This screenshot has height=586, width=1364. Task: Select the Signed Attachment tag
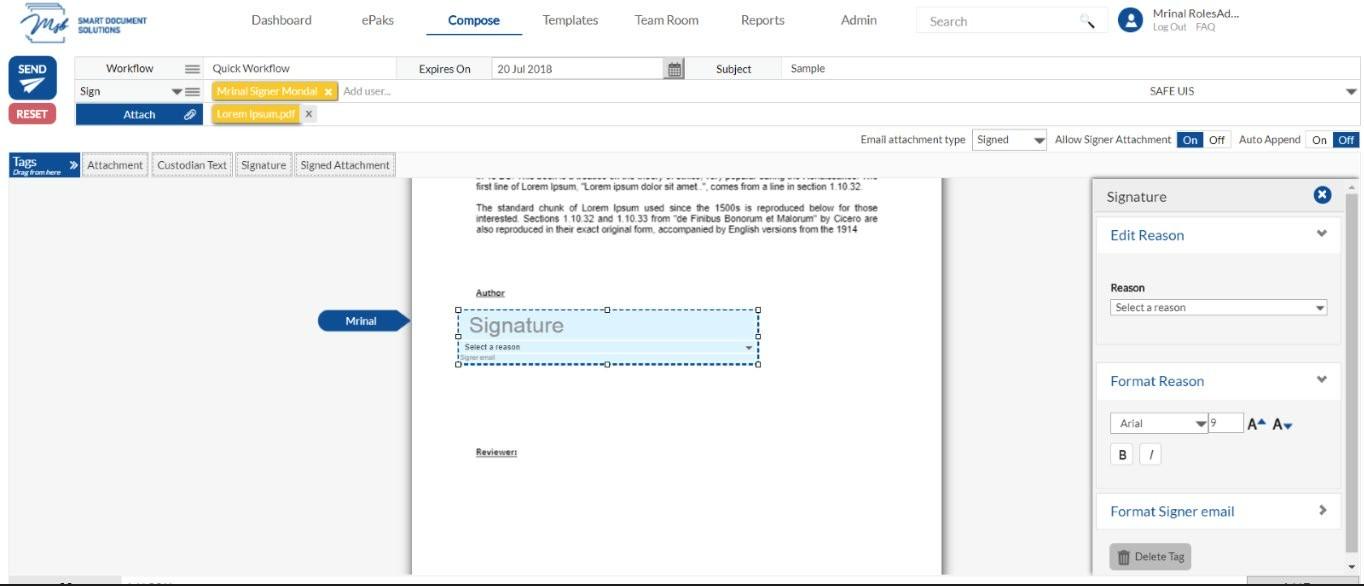click(345, 165)
